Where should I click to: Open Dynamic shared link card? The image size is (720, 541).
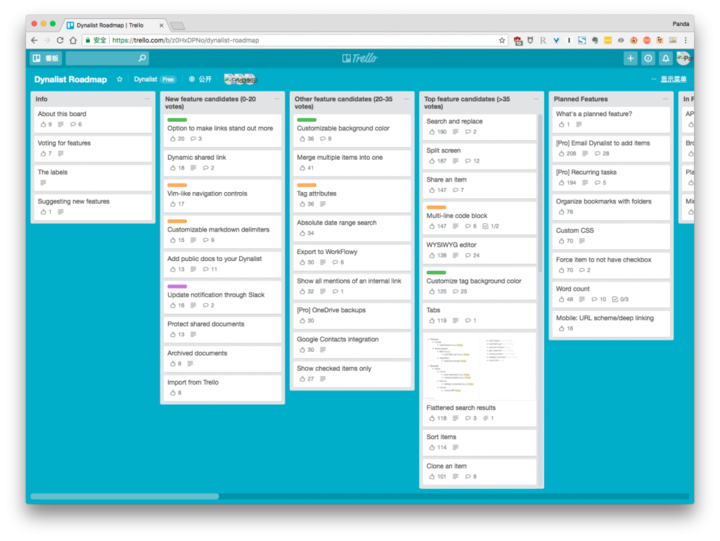point(222,163)
